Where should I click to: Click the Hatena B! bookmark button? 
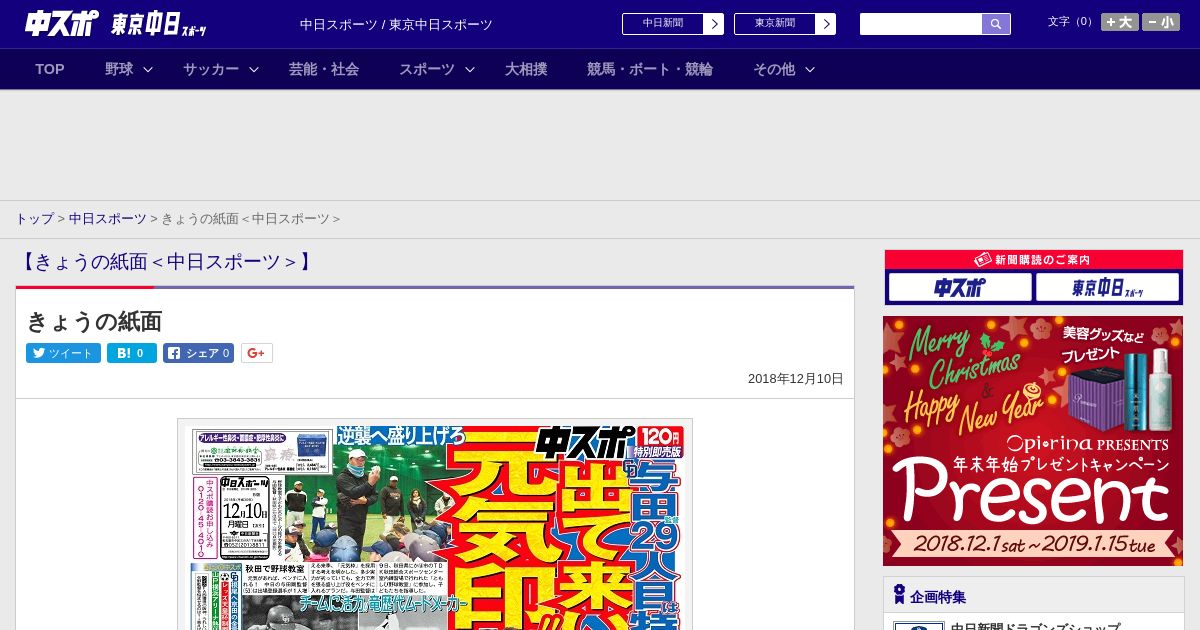(132, 353)
